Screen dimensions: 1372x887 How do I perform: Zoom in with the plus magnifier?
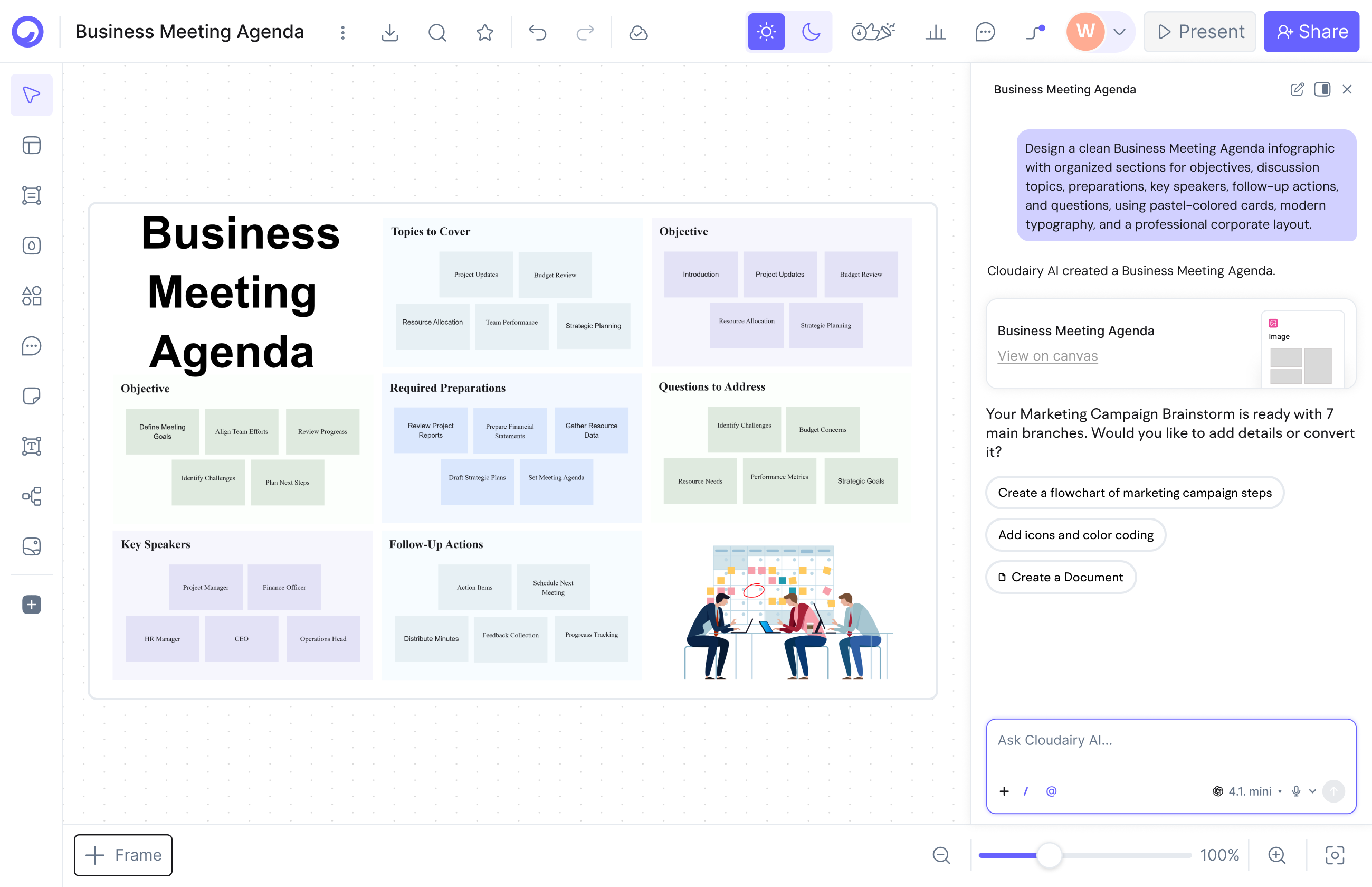(x=1277, y=855)
